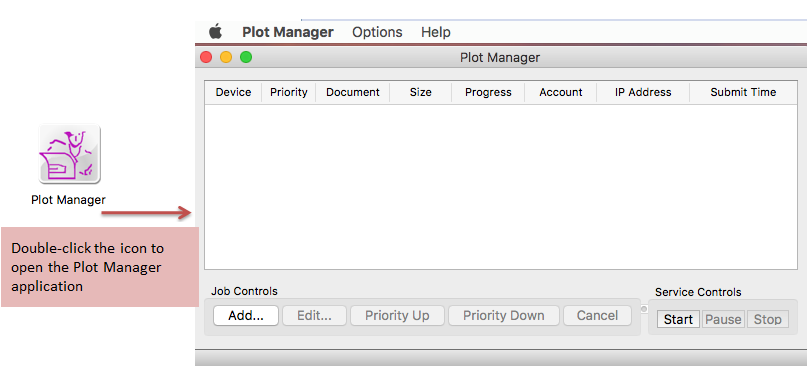
Task: Click the green zoom window button
Action: pyautogui.click(x=246, y=57)
